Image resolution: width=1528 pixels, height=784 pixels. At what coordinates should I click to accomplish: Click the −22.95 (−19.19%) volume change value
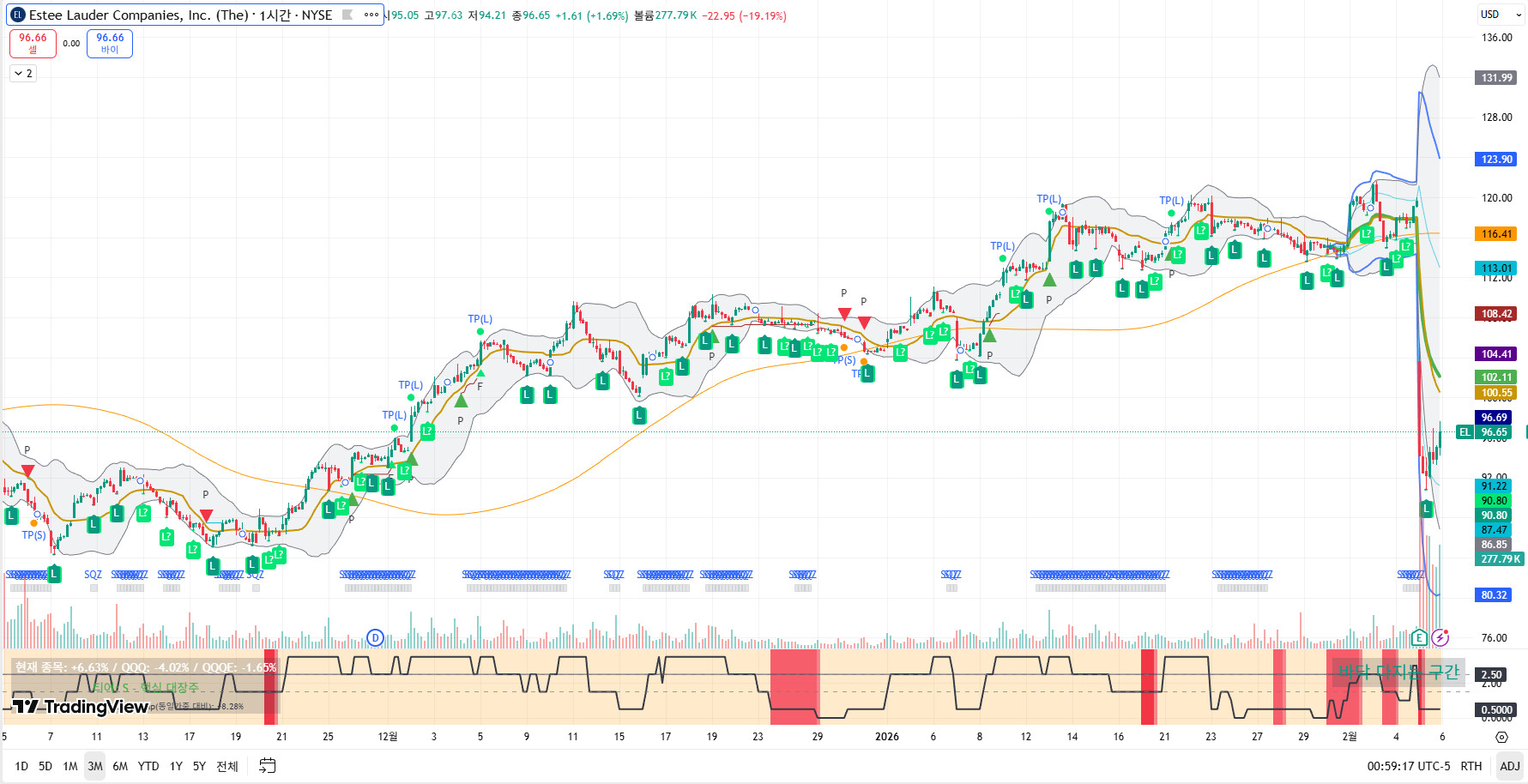tap(744, 15)
